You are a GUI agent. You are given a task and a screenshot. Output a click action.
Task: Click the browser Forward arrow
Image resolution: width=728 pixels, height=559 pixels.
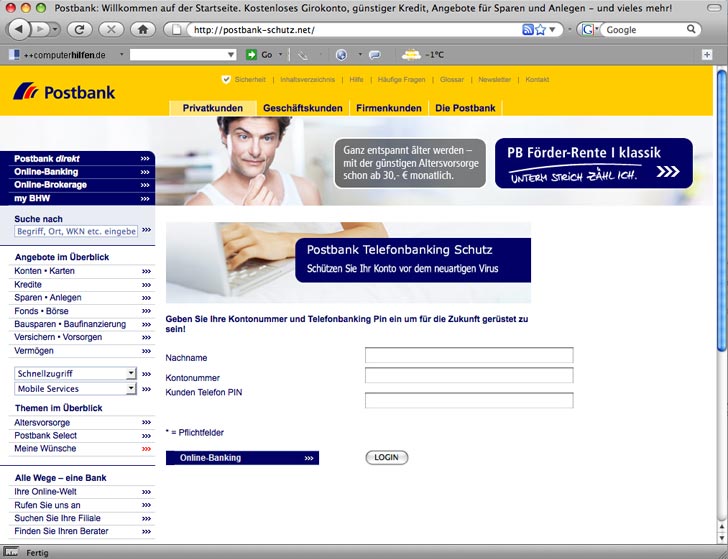click(41, 30)
